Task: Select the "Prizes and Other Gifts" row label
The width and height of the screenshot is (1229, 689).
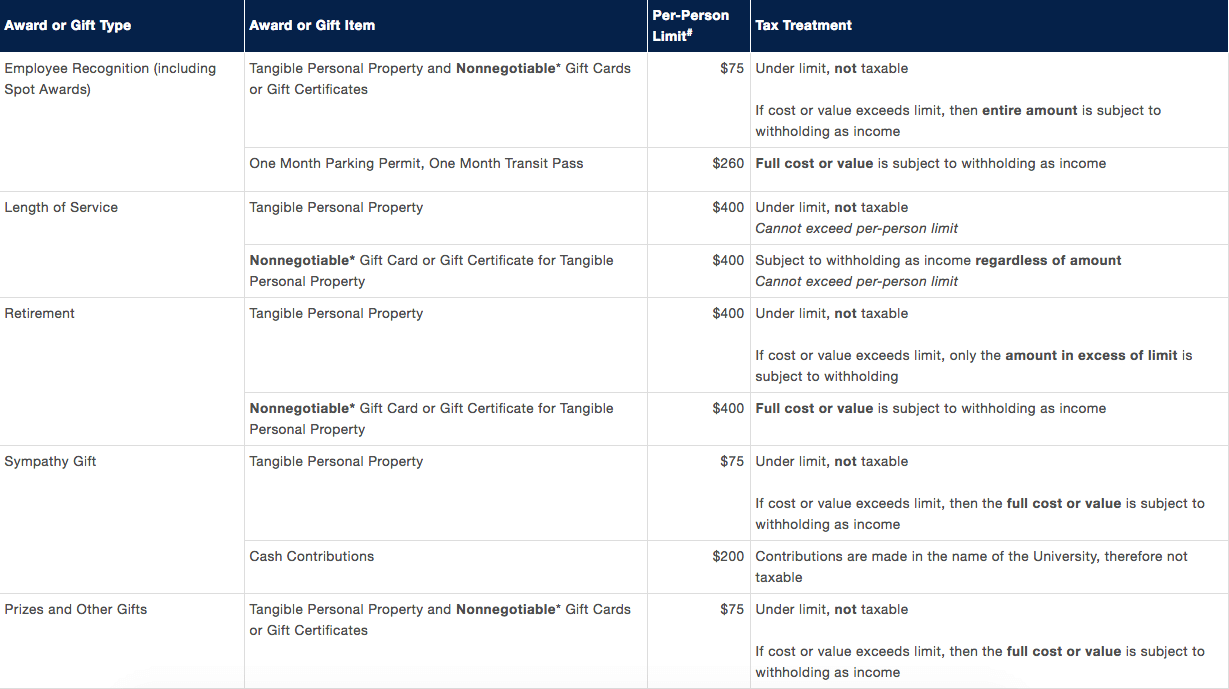Action: click(76, 610)
